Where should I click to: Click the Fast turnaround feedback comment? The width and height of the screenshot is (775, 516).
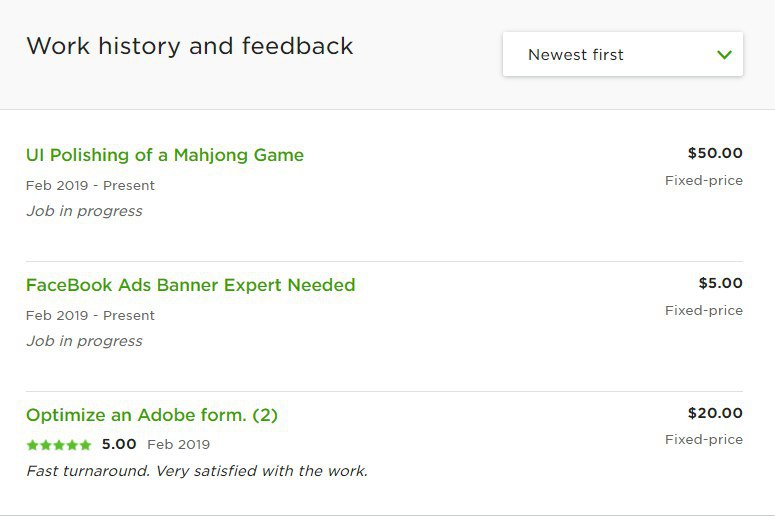pos(197,471)
